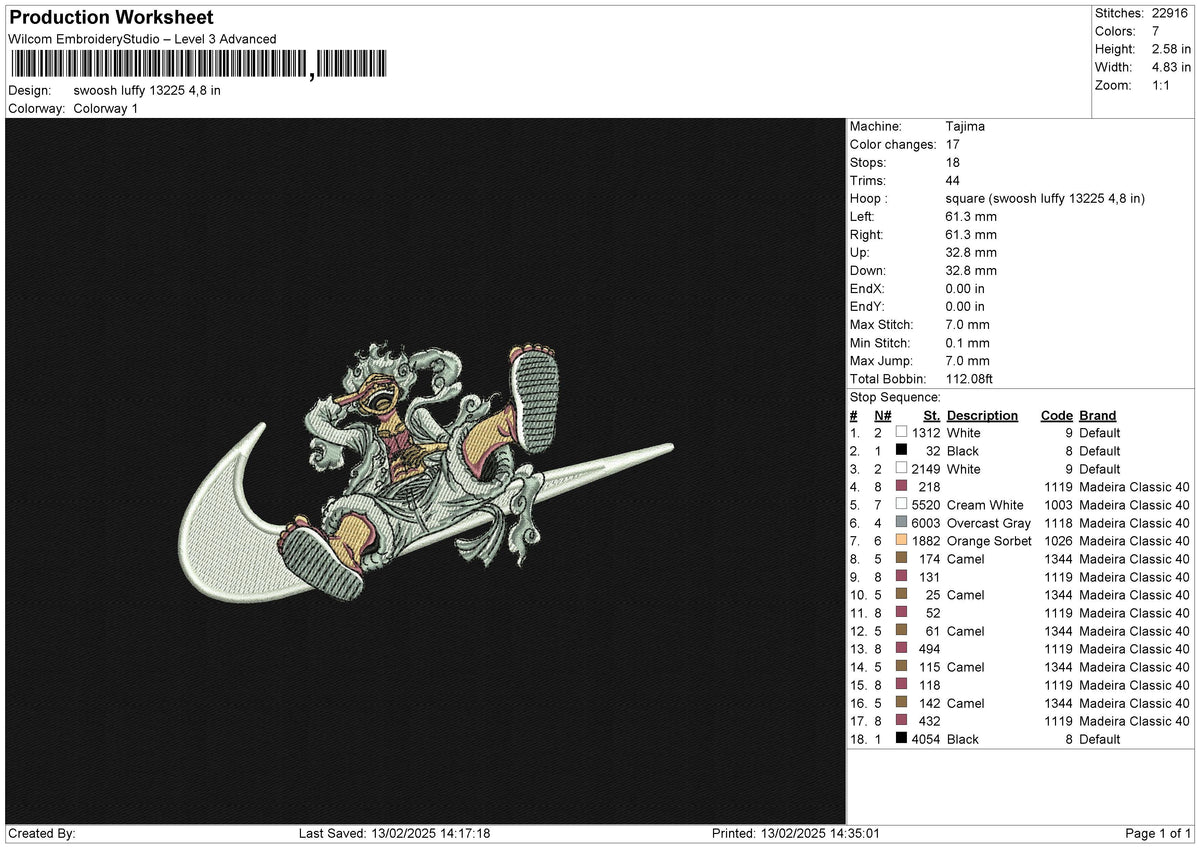Select the Cream White color swatch
Screen dimensions: 1200x848
point(902,505)
